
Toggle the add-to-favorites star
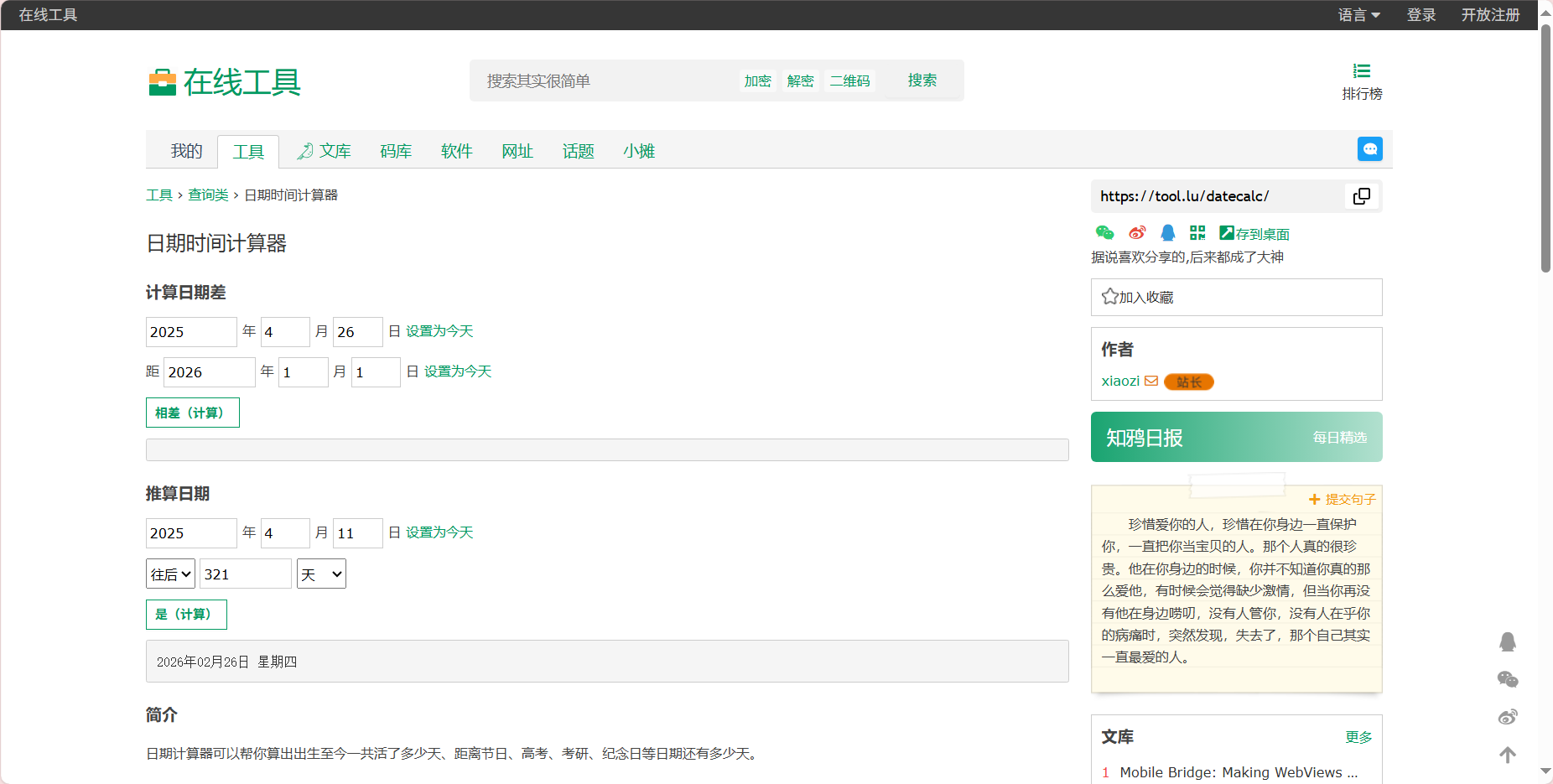(x=1110, y=297)
